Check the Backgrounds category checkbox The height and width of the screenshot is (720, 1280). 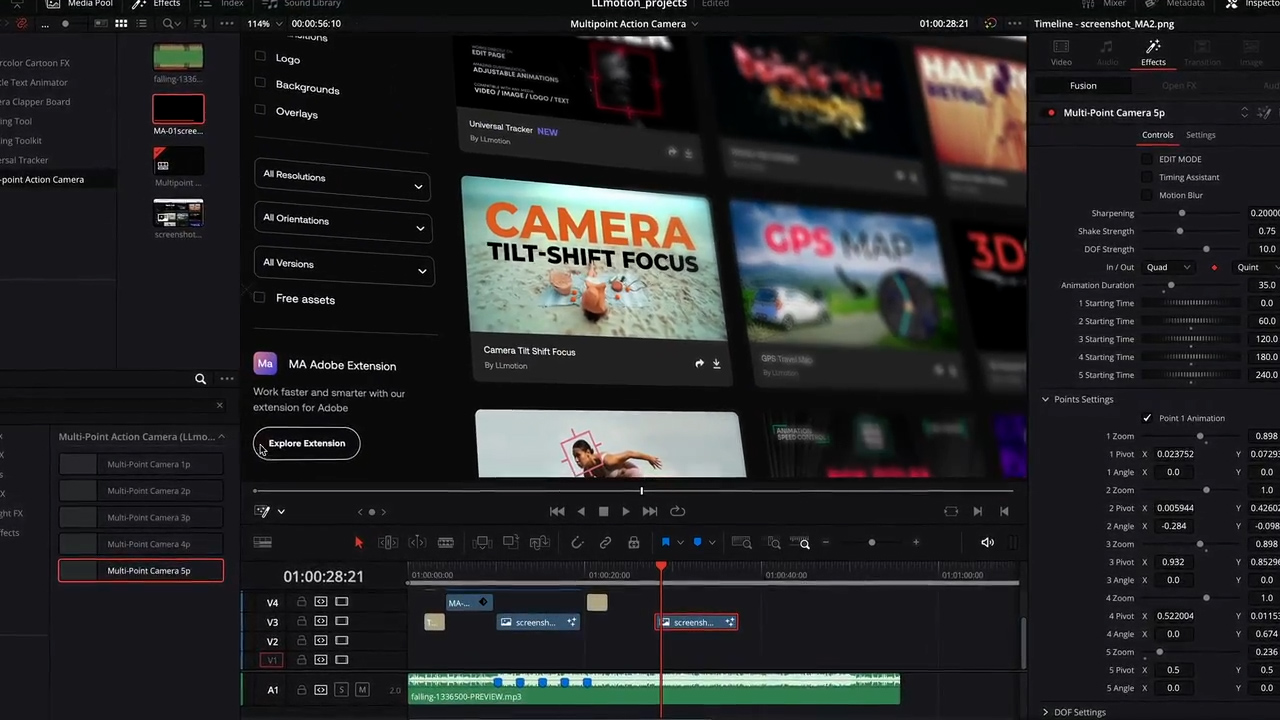click(260, 82)
